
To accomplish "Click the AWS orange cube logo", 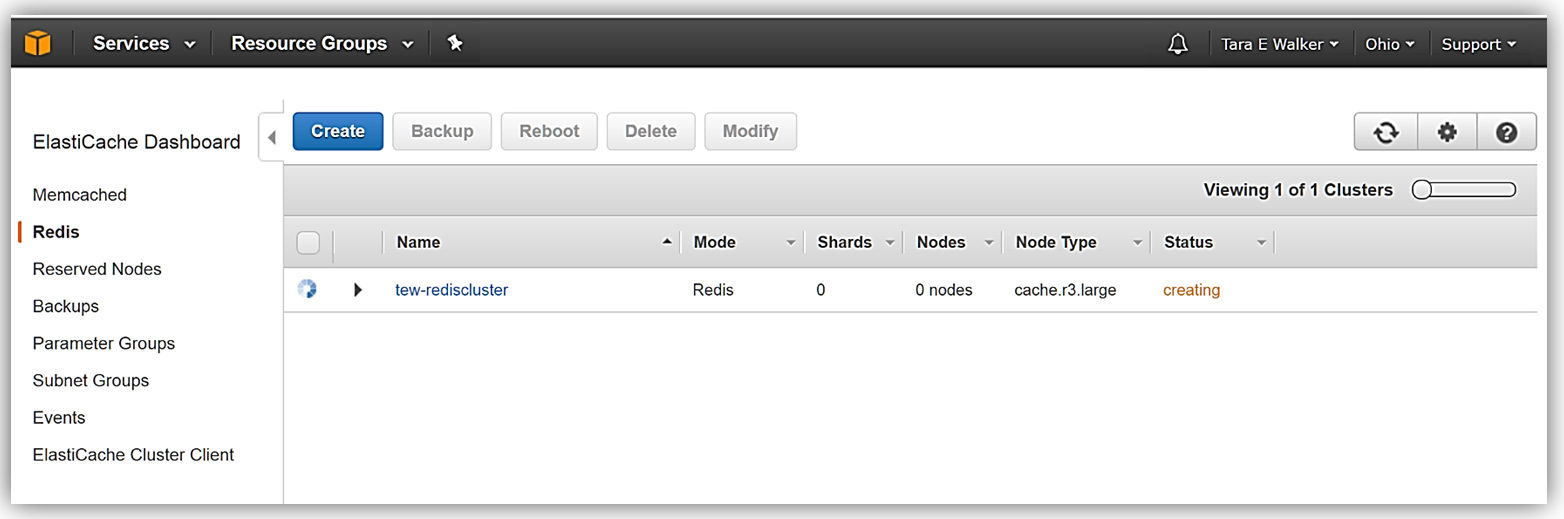I will click(x=38, y=44).
